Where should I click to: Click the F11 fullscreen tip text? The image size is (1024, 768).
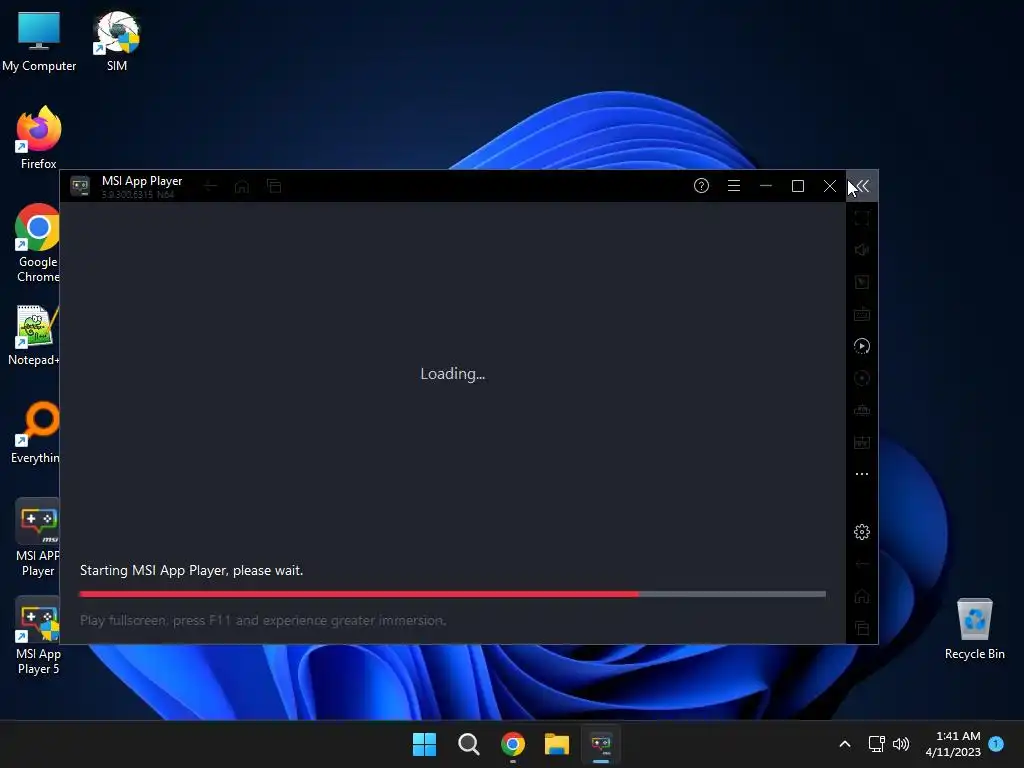coord(263,620)
